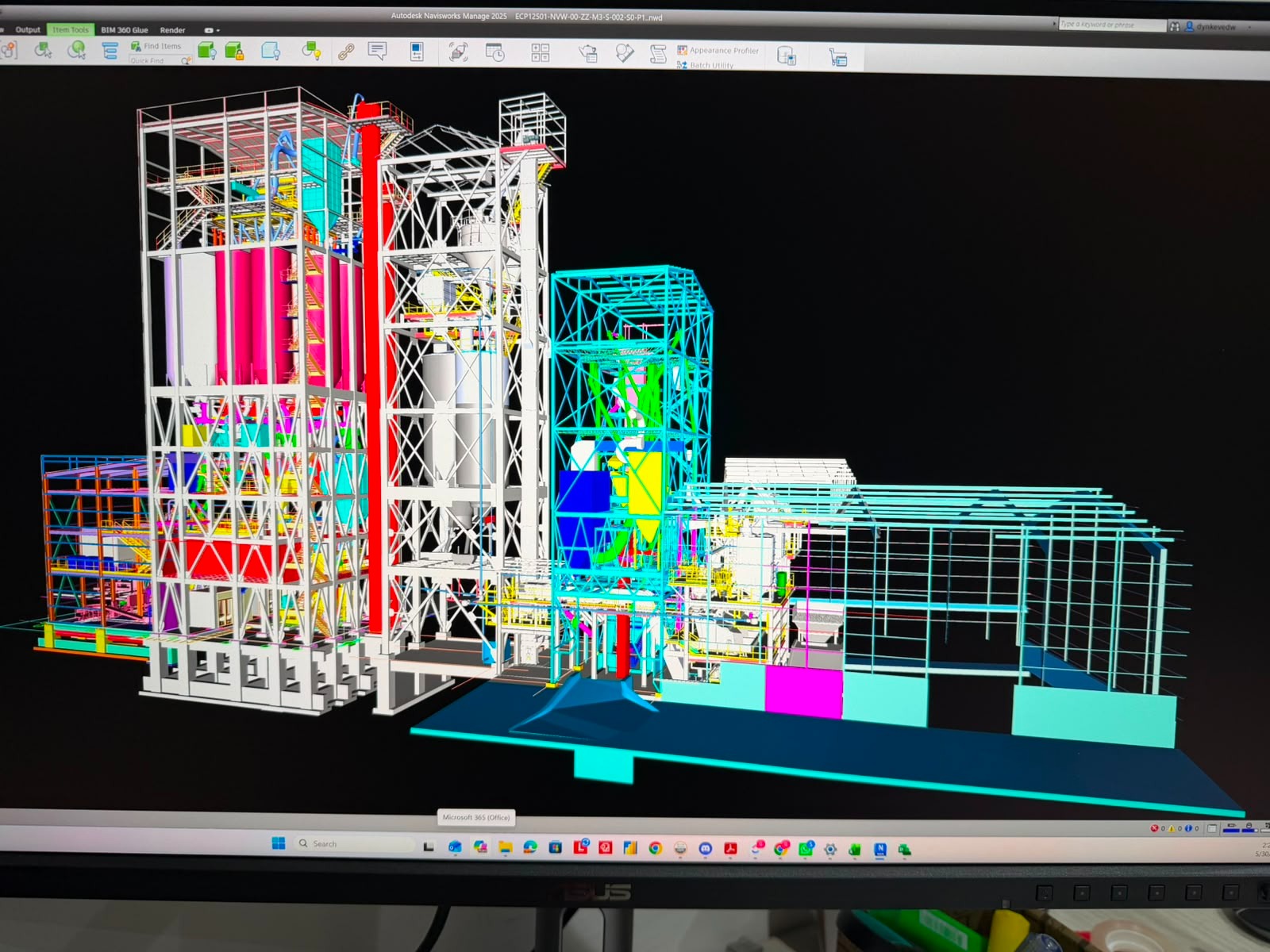Open Adobe Acrobat from the taskbar
Image resolution: width=1270 pixels, height=952 pixels.
pos(730,849)
